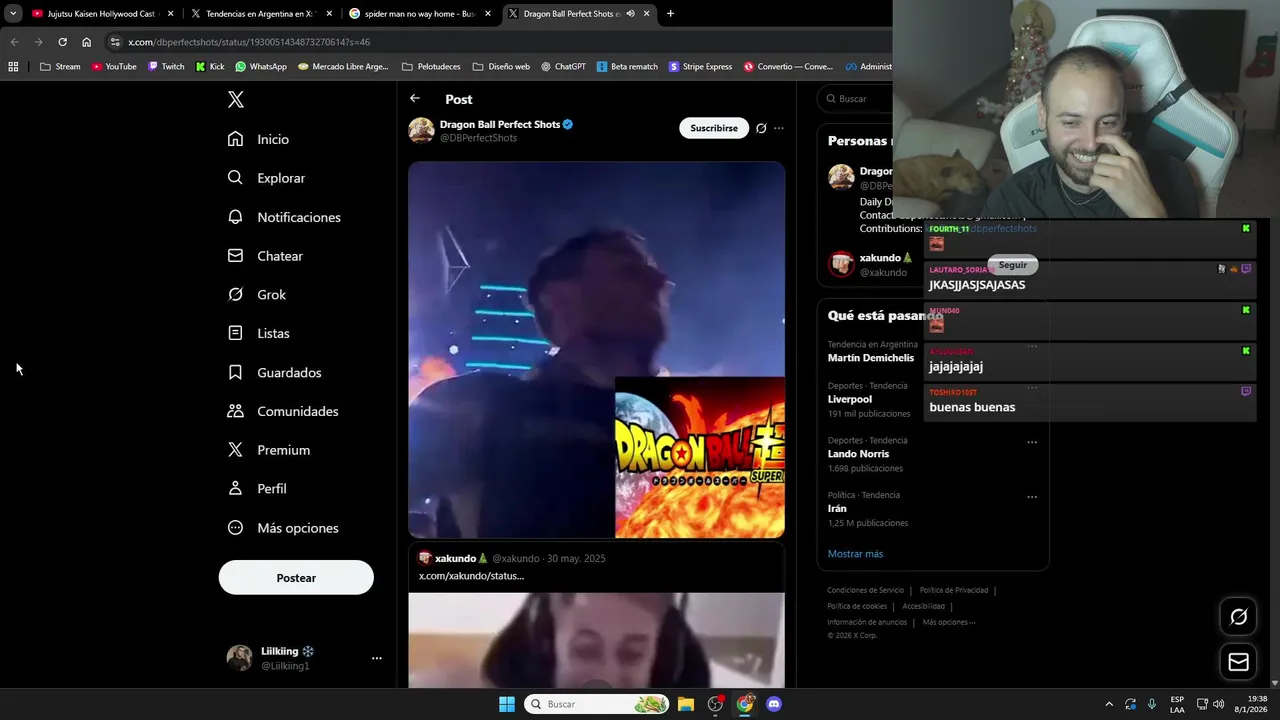Open Condiciones de Servicio footer link
The height and width of the screenshot is (720, 1280).
[x=865, y=590]
